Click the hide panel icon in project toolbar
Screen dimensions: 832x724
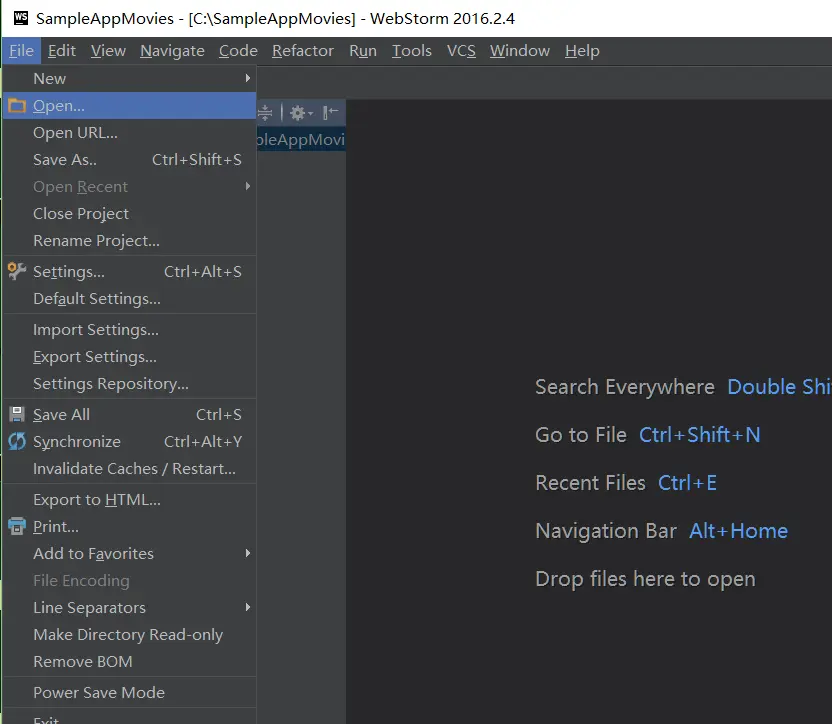pyautogui.click(x=331, y=112)
